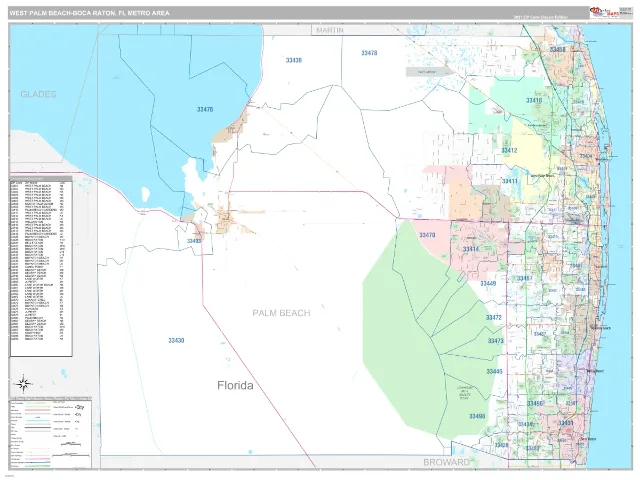
Task: Click the publisher logo in the title bar
Action: coord(604,13)
